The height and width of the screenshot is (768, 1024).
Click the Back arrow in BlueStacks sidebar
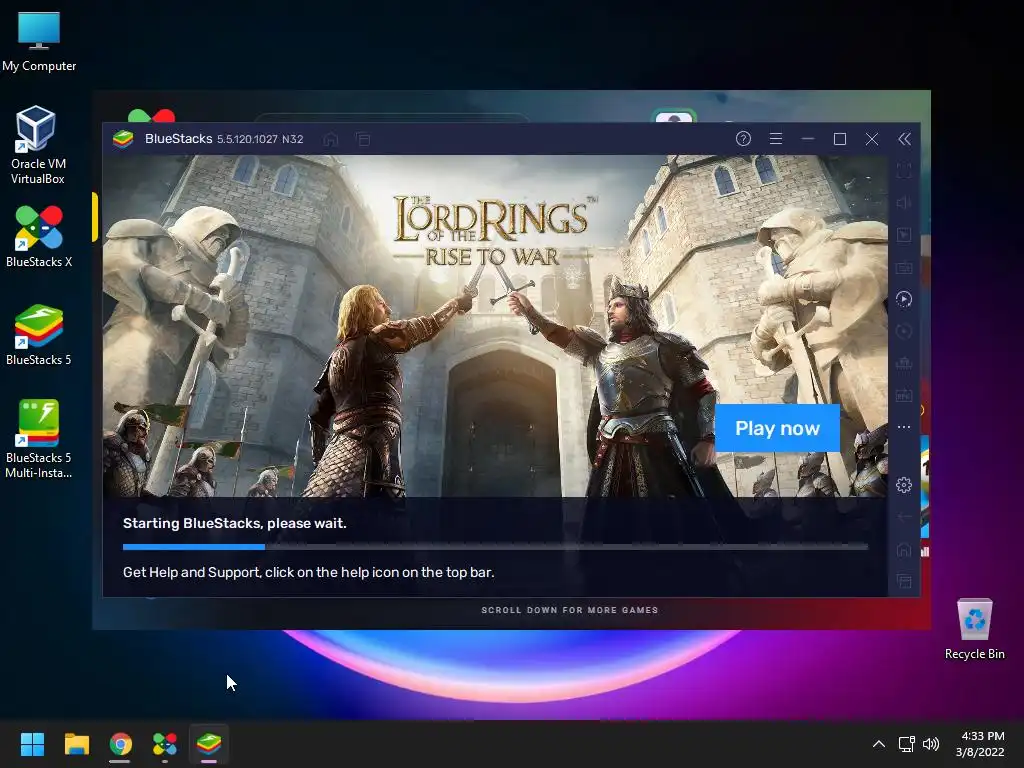click(x=904, y=517)
